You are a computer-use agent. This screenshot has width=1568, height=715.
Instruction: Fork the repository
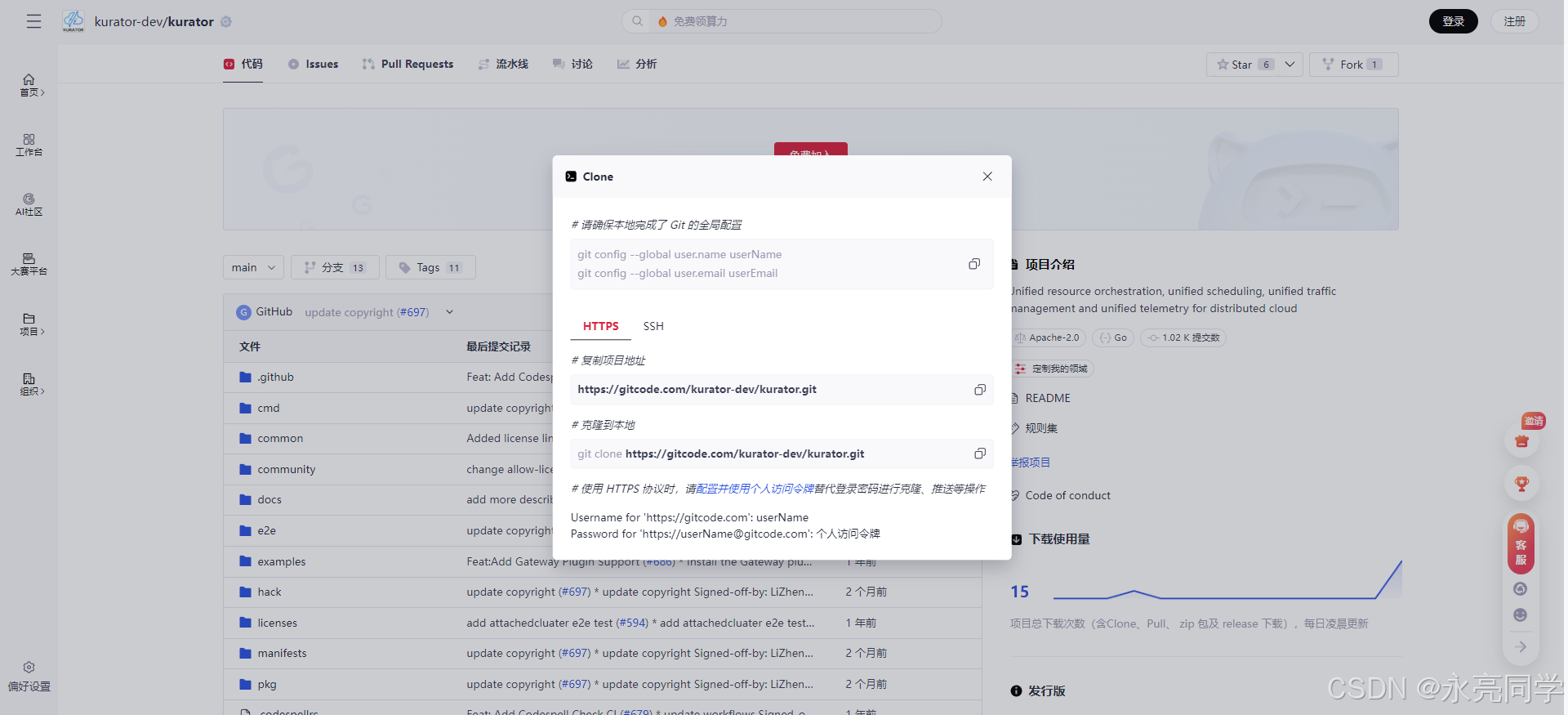(1353, 65)
